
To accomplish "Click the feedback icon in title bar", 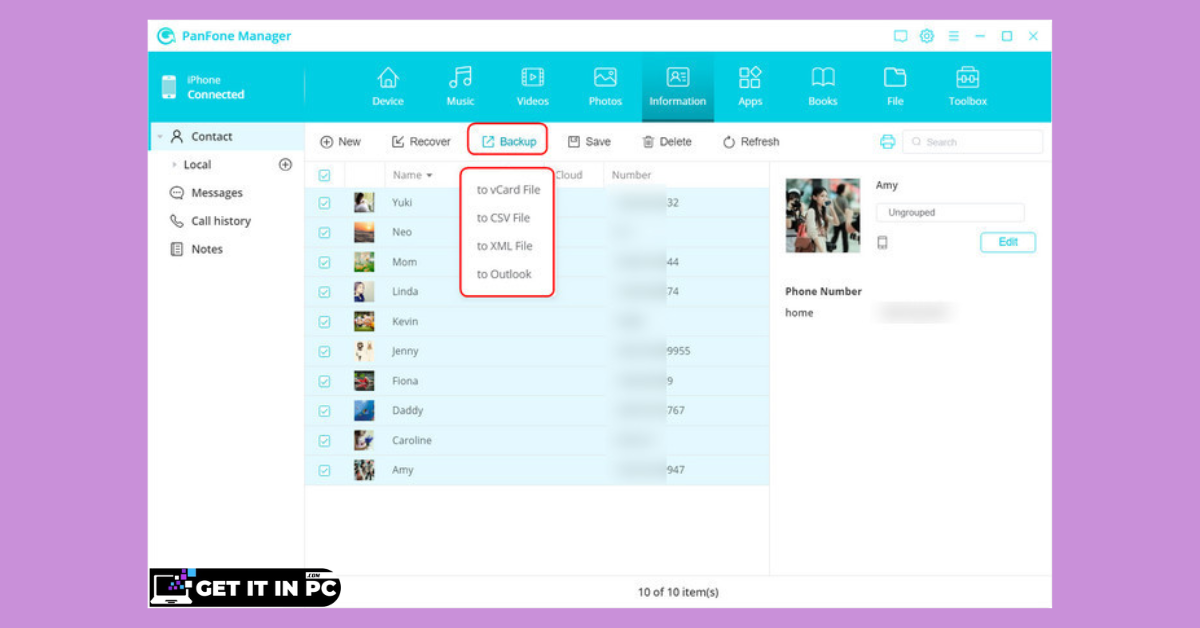I will [x=900, y=36].
